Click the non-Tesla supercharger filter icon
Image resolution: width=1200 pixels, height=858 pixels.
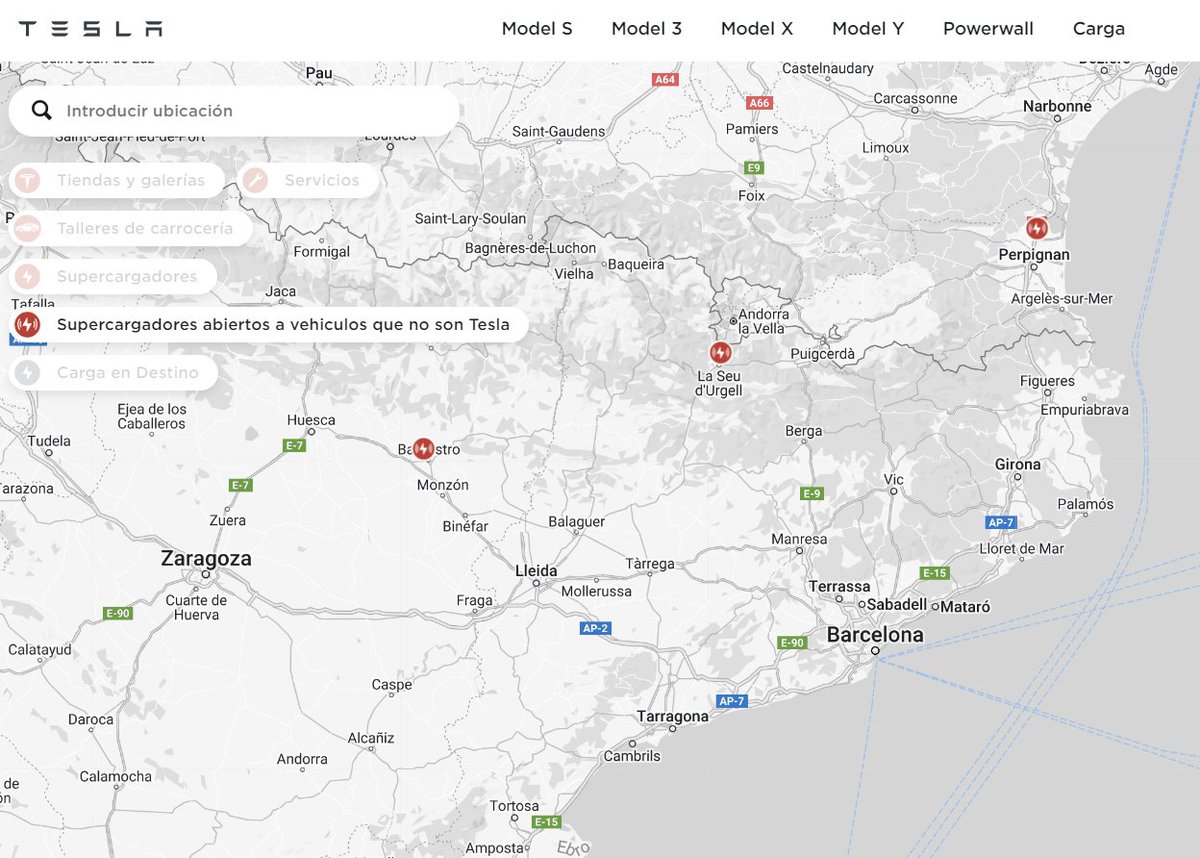pos(28,324)
